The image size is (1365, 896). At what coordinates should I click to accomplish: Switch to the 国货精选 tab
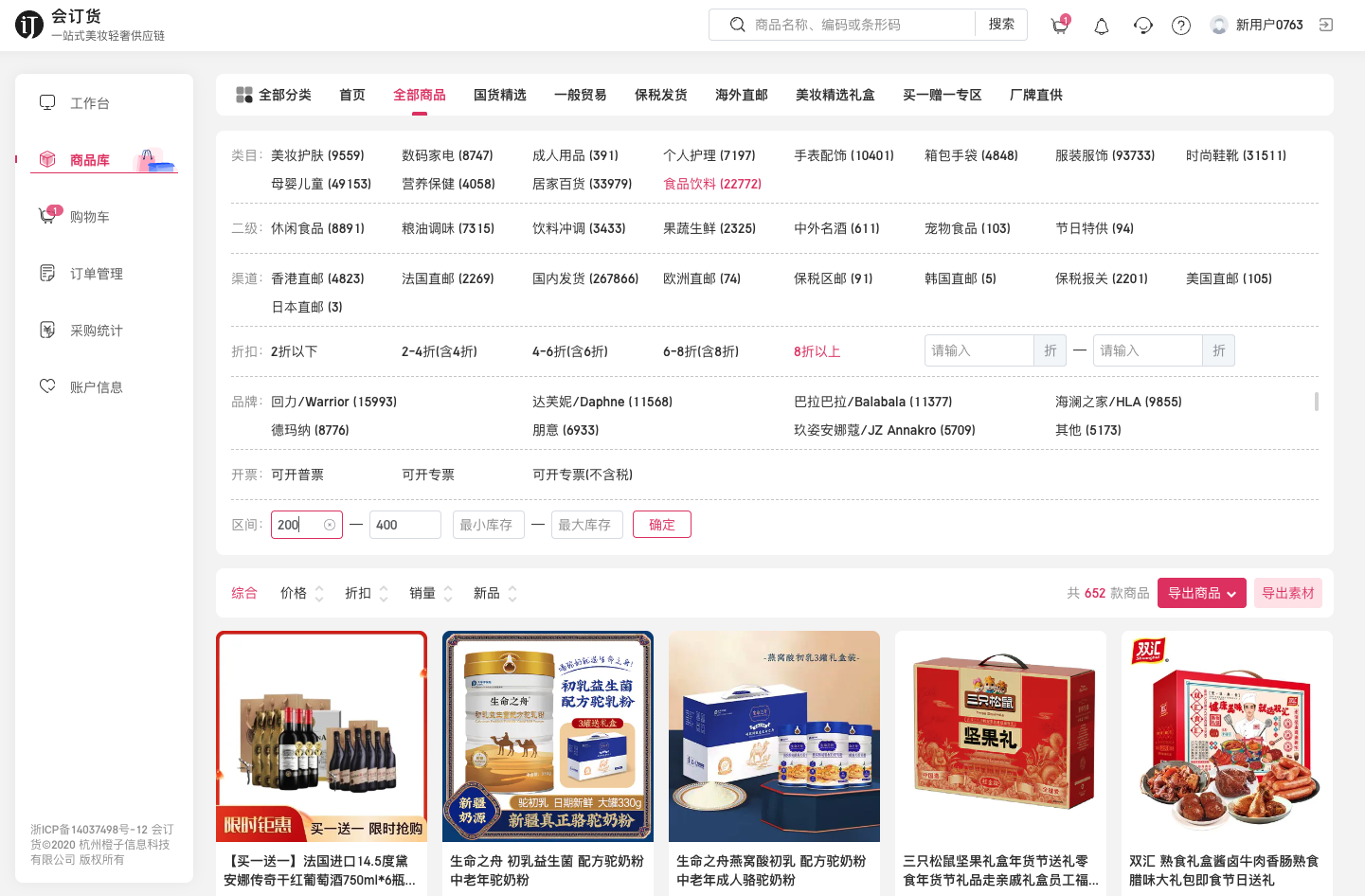click(499, 95)
